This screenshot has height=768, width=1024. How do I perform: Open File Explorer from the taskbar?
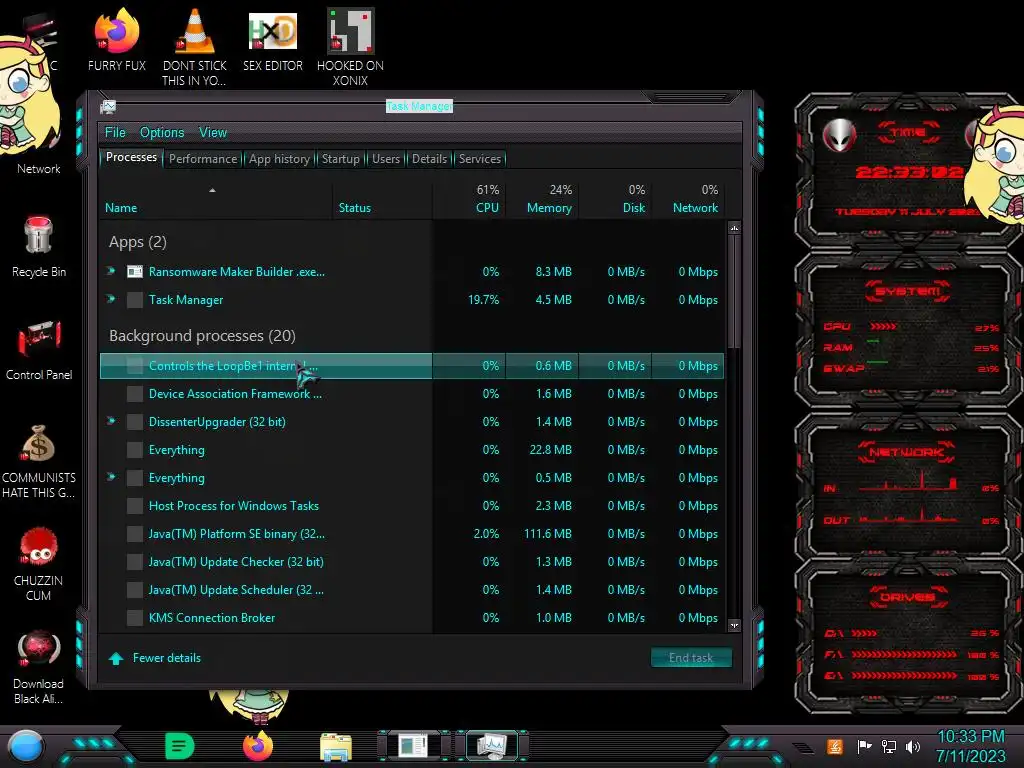click(x=336, y=746)
